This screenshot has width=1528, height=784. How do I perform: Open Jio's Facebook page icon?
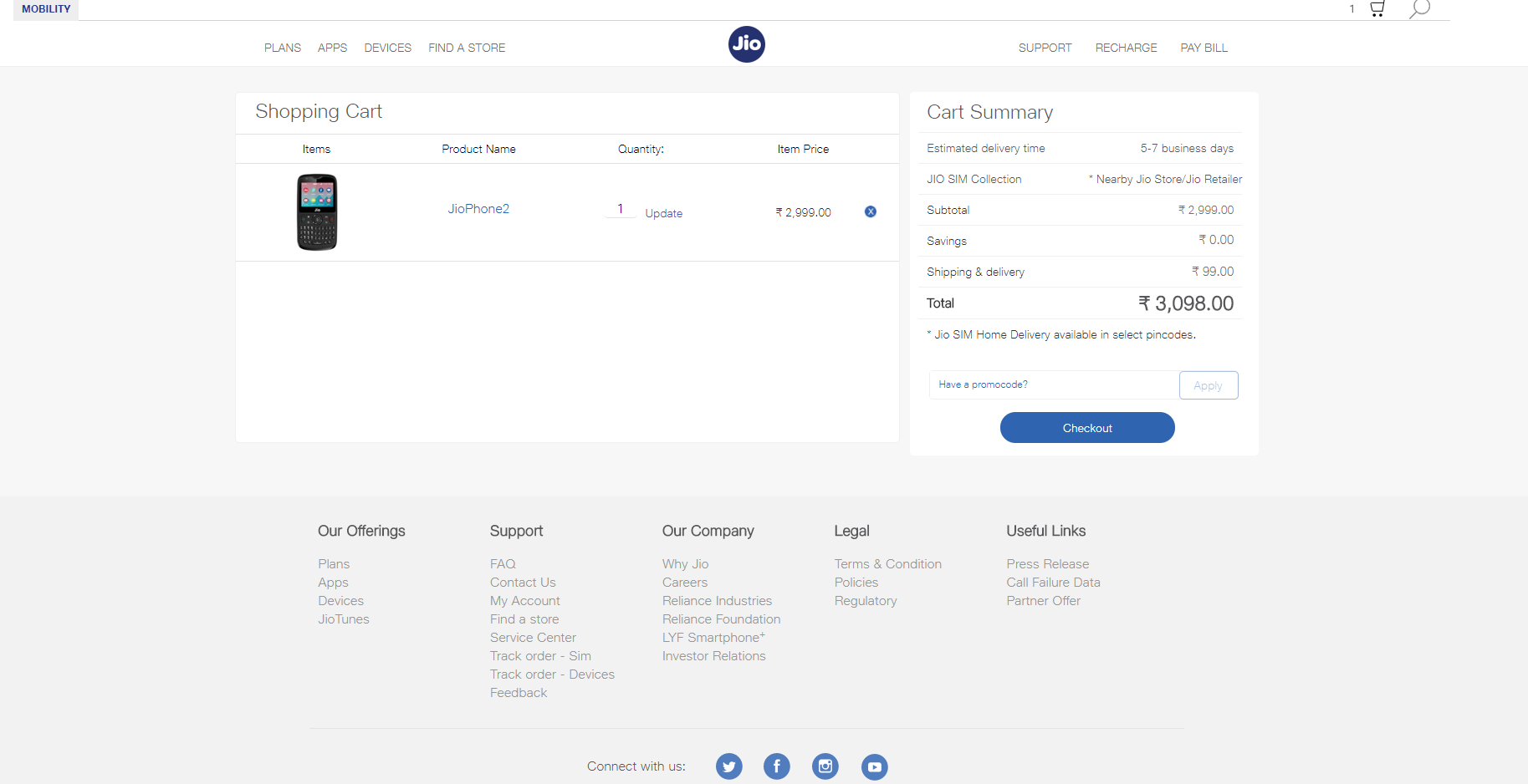pyautogui.click(x=777, y=766)
